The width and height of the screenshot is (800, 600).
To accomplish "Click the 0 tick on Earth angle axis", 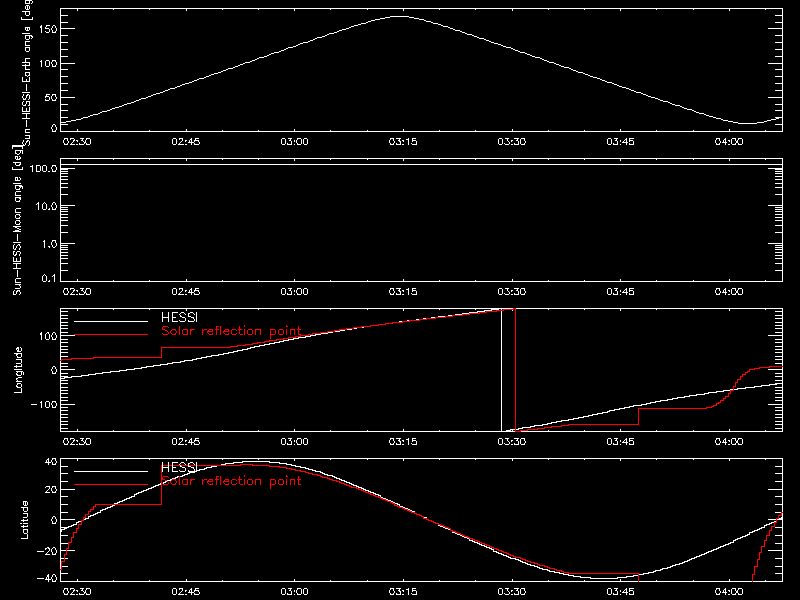I will coord(54,128).
